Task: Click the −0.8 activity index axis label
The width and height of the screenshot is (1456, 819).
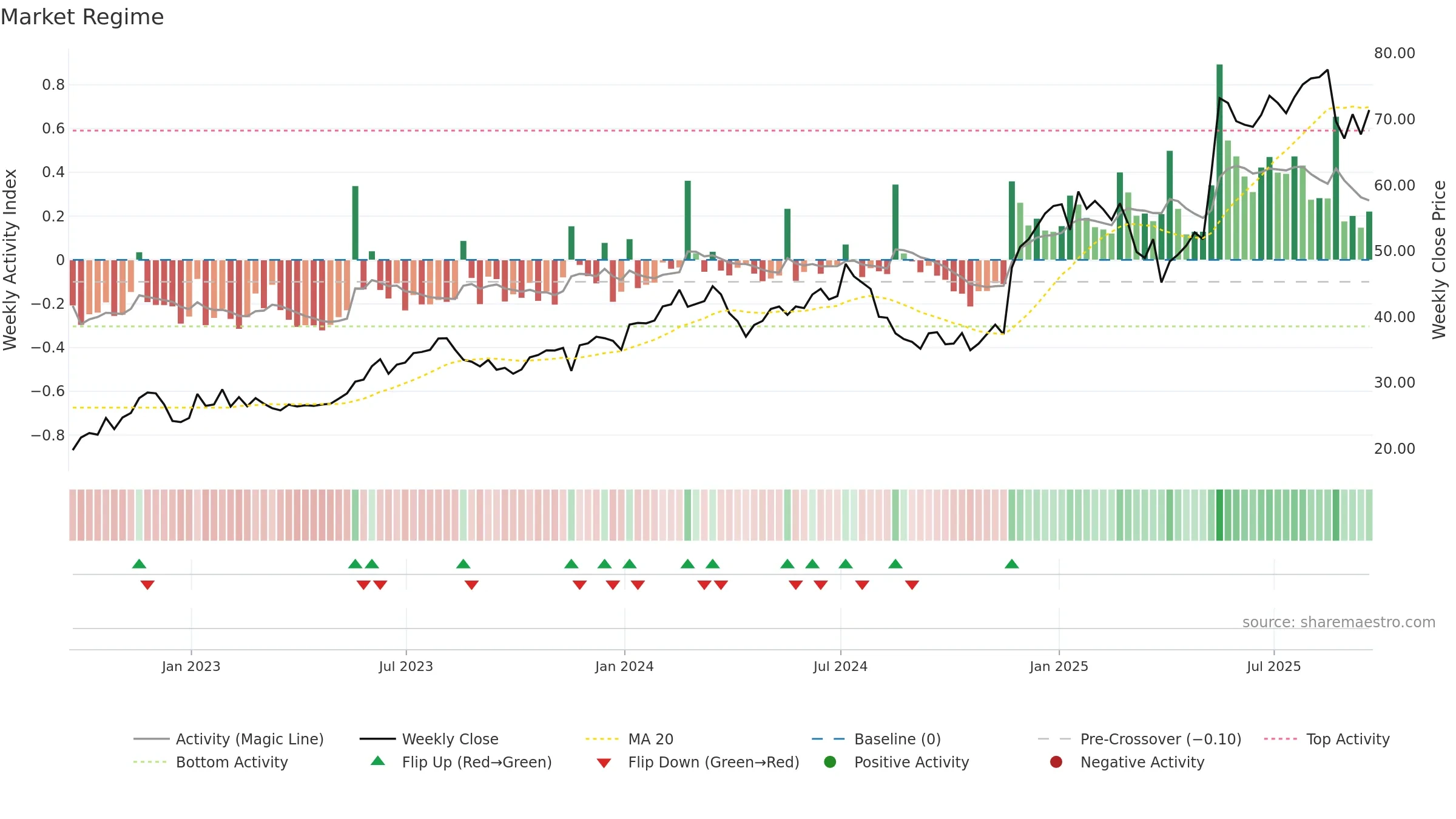Action: point(48,436)
